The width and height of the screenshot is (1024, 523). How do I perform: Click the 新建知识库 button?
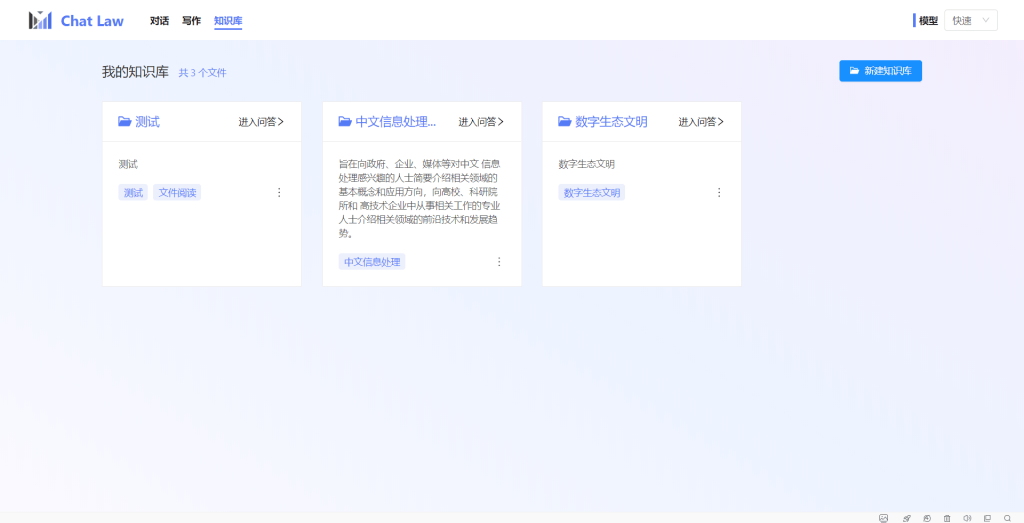880,71
